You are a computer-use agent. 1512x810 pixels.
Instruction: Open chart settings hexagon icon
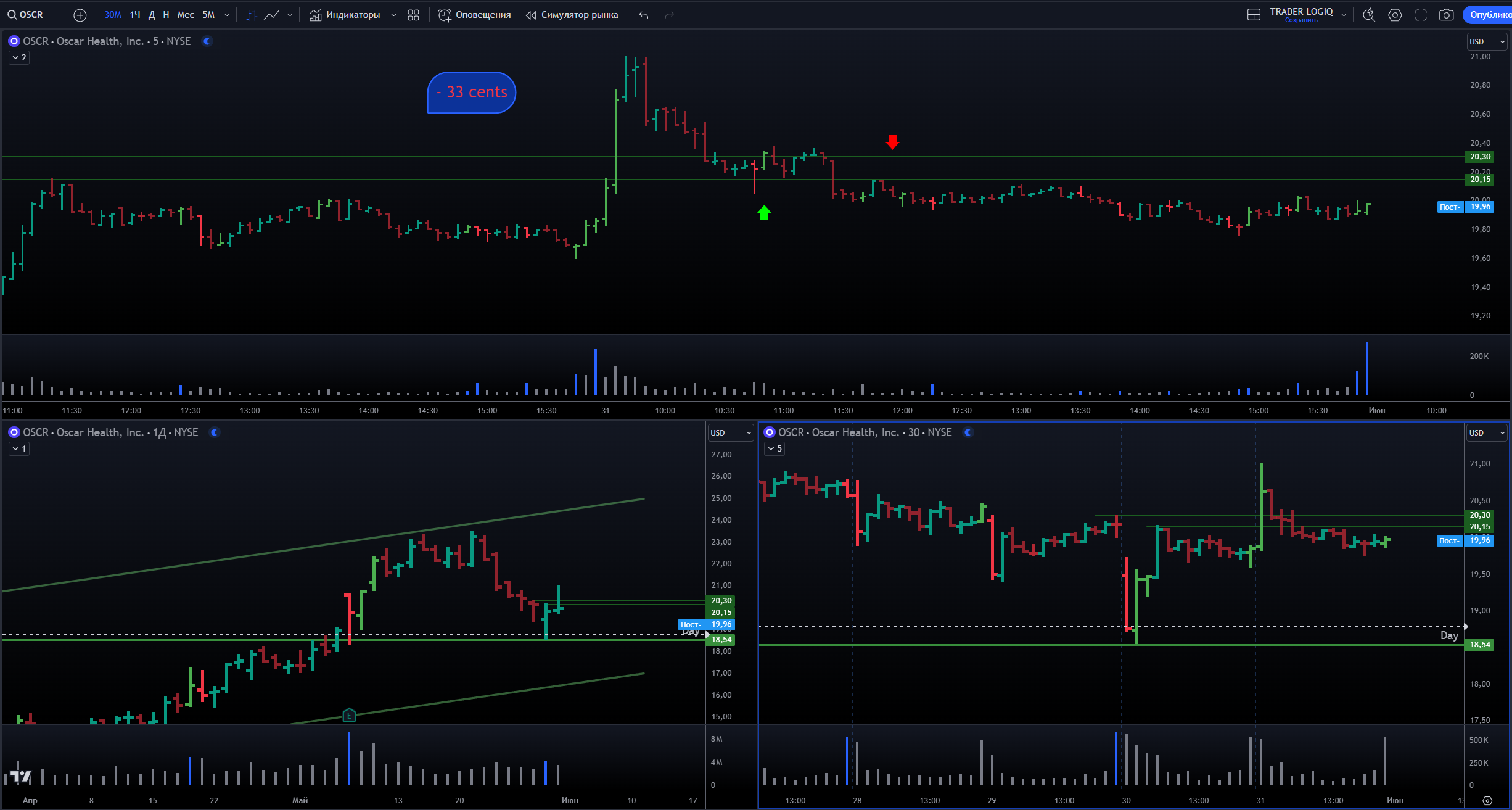click(x=1395, y=15)
